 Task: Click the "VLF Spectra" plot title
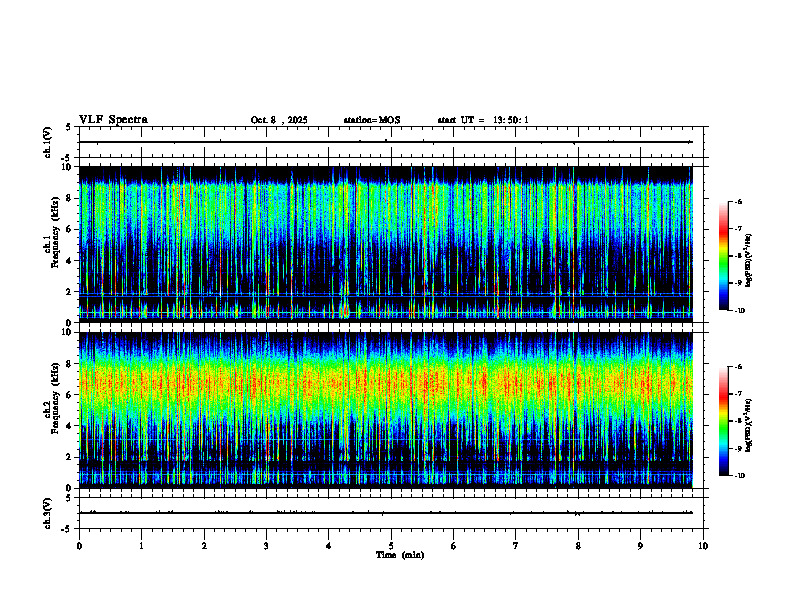pos(114,120)
